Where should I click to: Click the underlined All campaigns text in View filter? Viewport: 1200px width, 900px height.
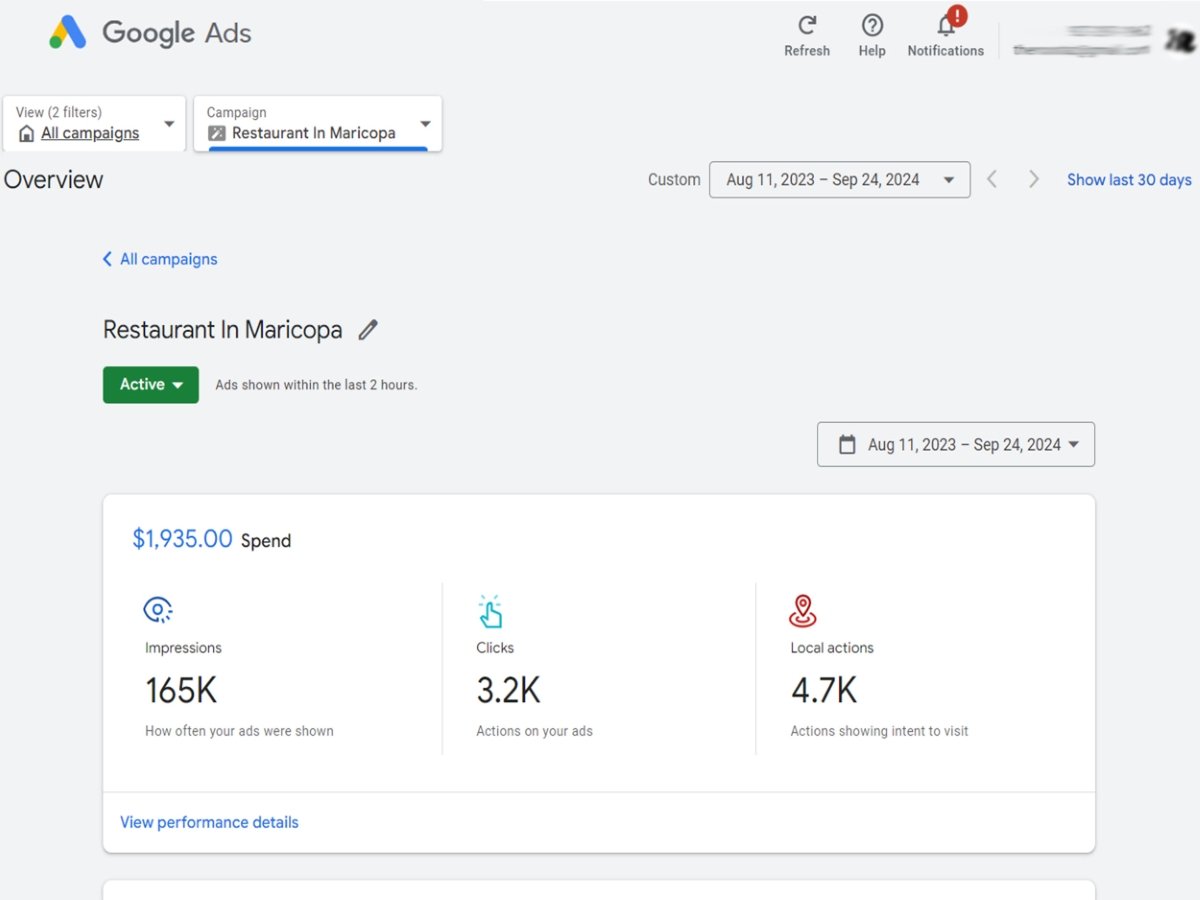(90, 133)
